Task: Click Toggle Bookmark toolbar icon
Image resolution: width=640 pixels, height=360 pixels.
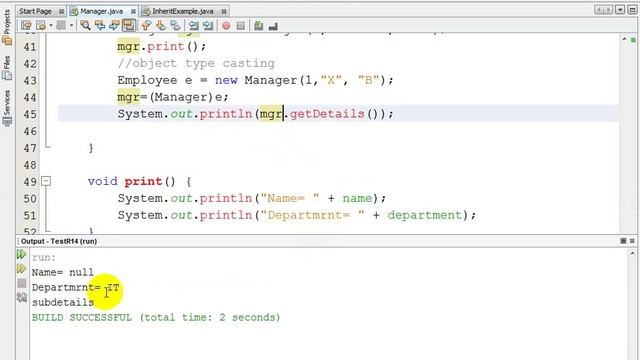Action: click(x=175, y=26)
